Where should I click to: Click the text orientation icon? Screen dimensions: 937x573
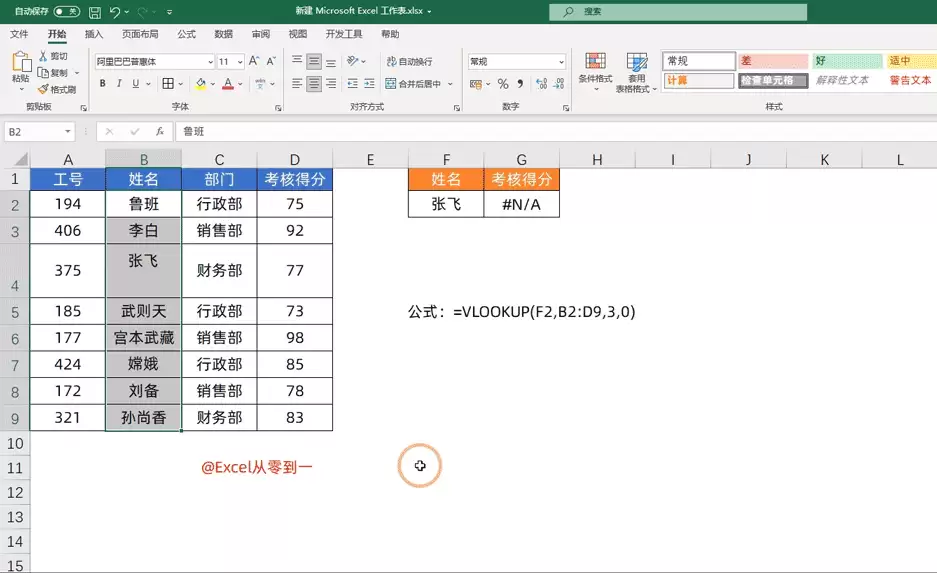[x=353, y=61]
